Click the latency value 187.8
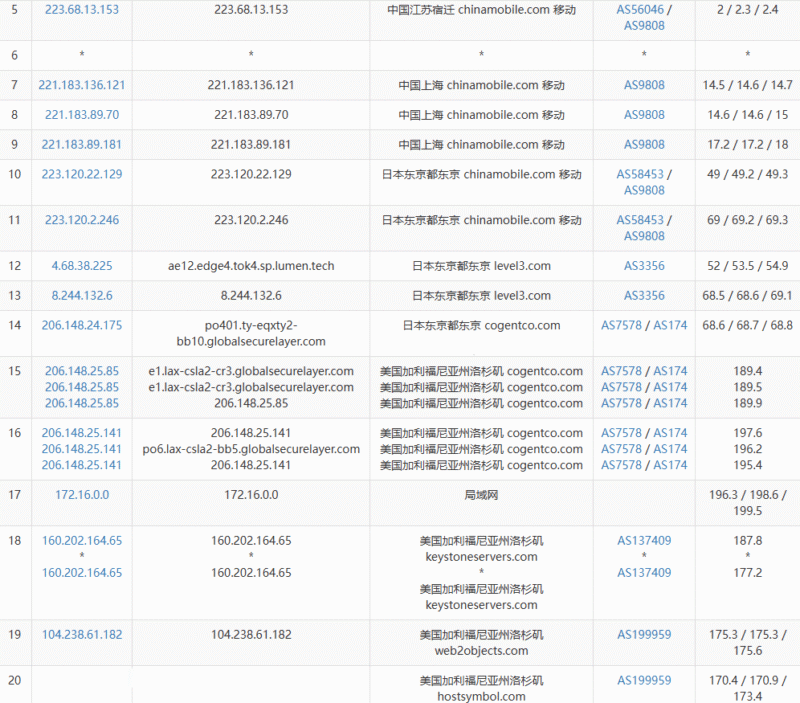Image resolution: width=800 pixels, height=703 pixels. point(747,540)
